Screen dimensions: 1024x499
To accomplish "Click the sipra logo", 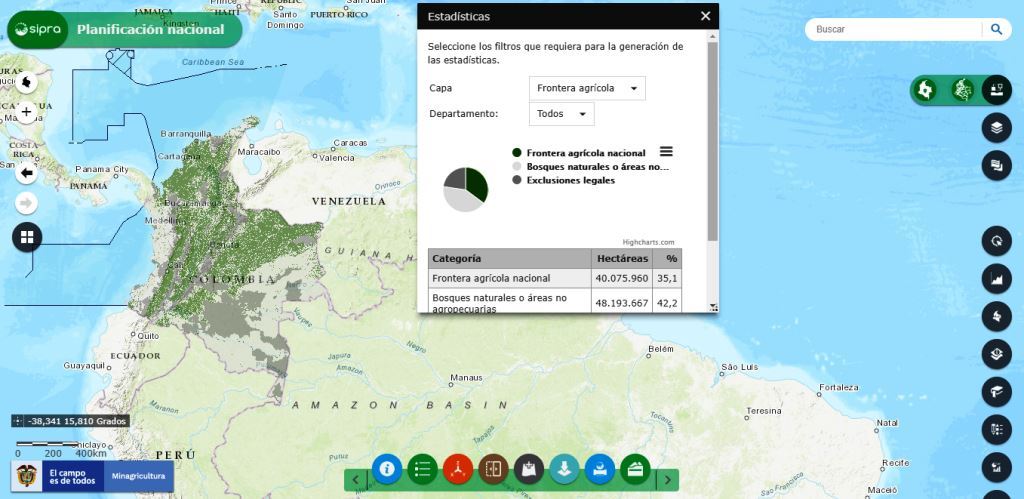I will [x=38, y=29].
